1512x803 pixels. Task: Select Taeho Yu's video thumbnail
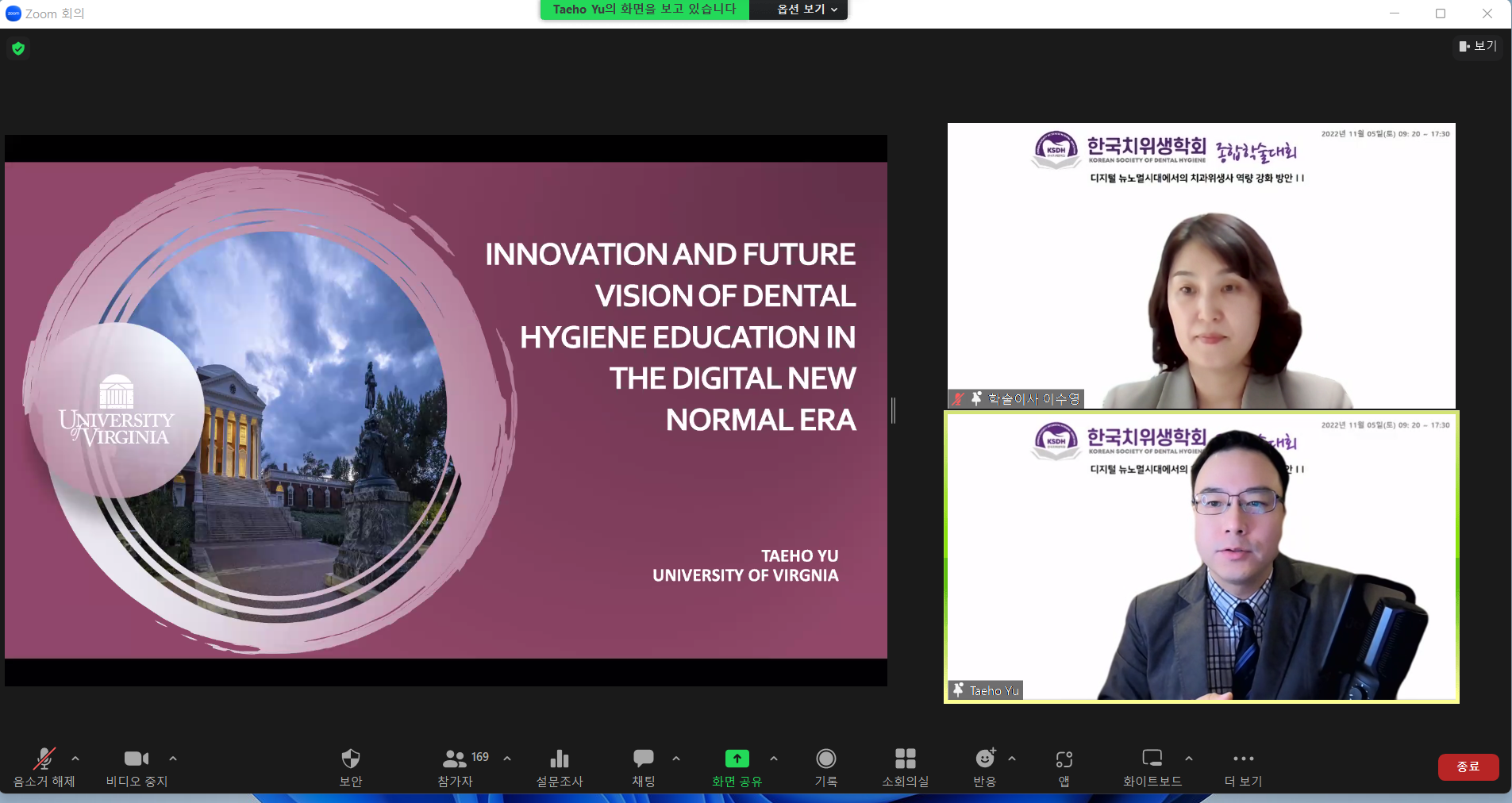coord(1201,557)
